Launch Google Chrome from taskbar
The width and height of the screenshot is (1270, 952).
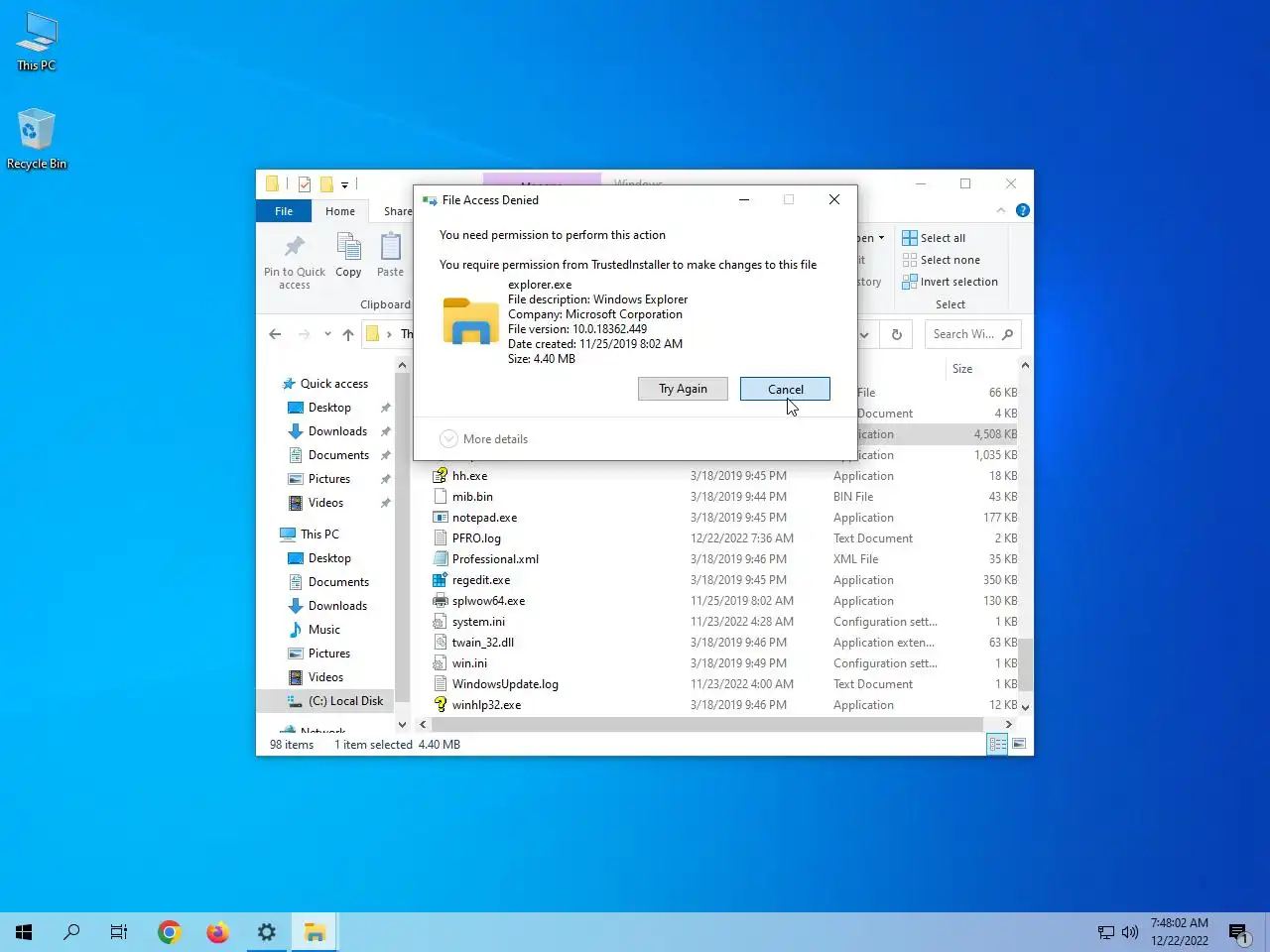click(x=170, y=932)
